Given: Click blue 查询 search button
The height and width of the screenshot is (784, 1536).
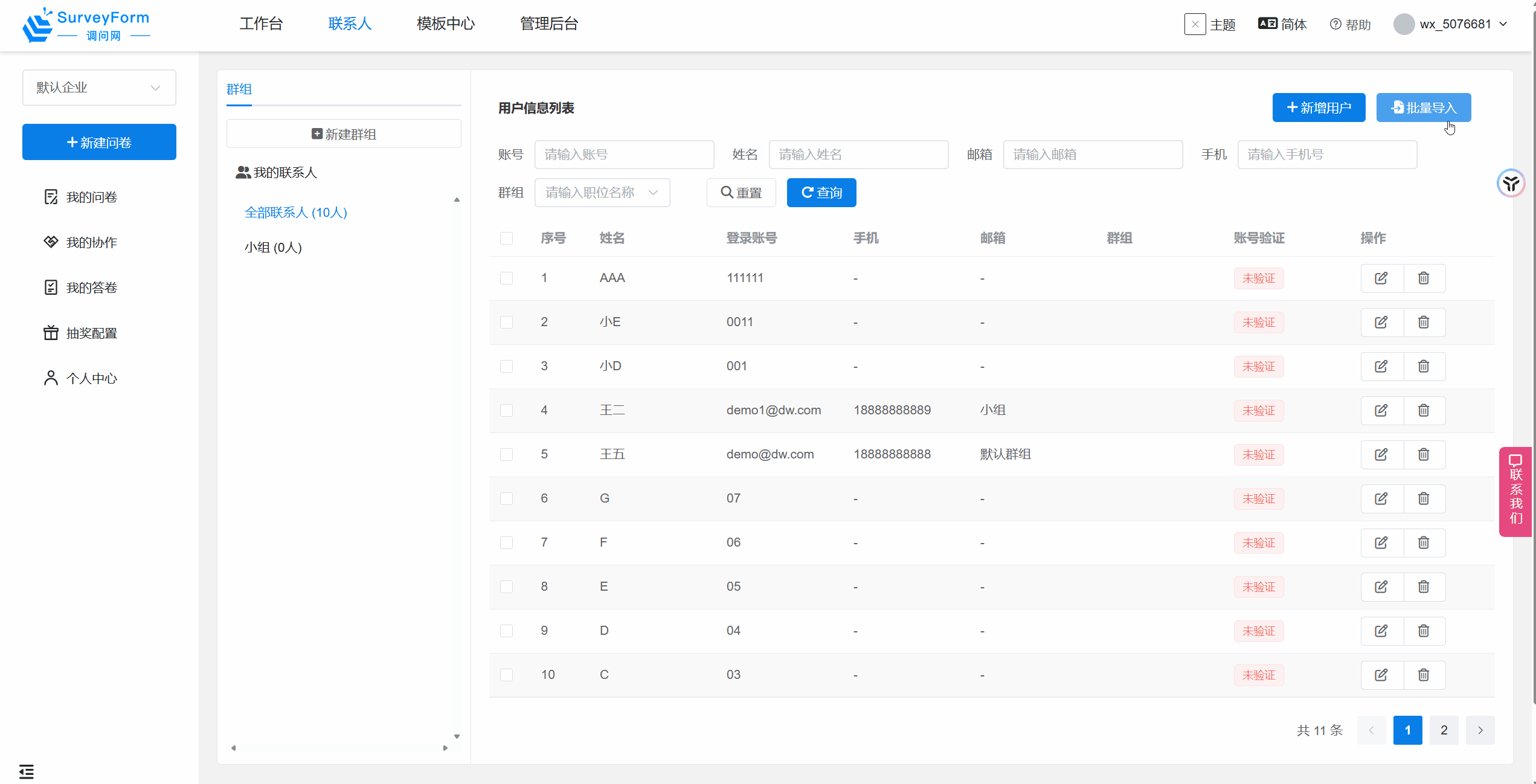Looking at the screenshot, I should [821, 193].
